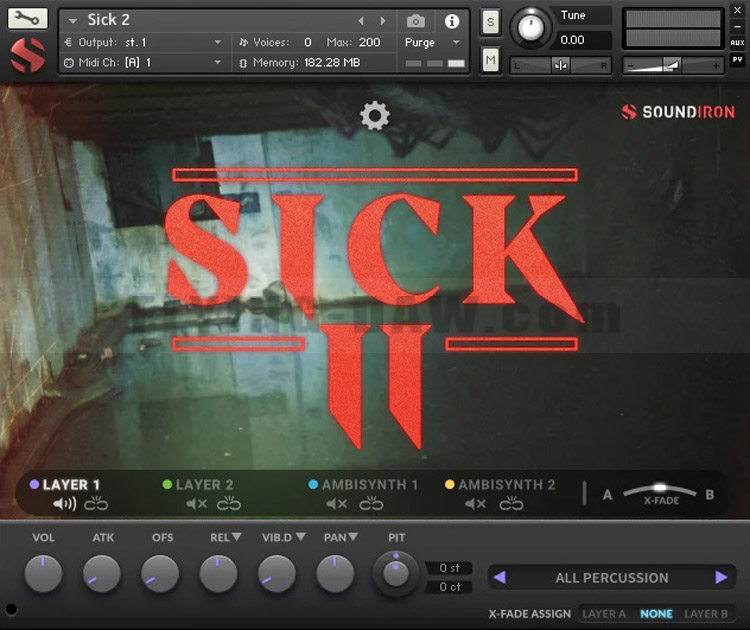Viewport: 750px width, 630px height.
Task: Click the AUX button on the right edge
Action: pos(737,43)
